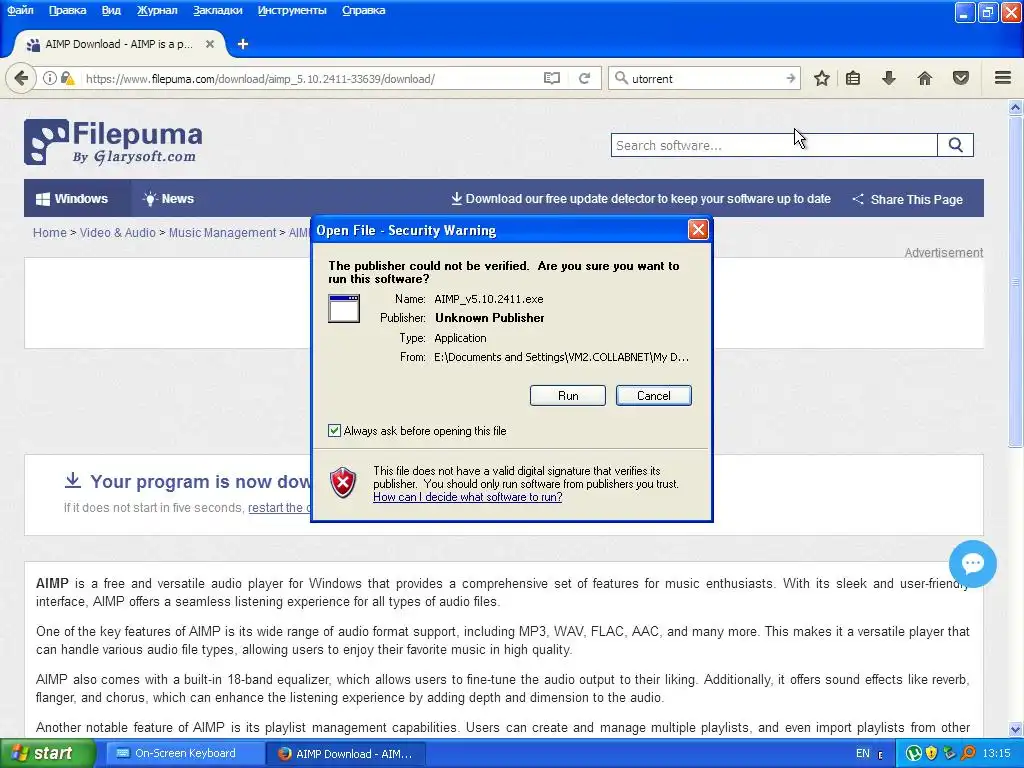Click Run in the security warning
The width and height of the screenshot is (1024, 768).
(x=568, y=396)
